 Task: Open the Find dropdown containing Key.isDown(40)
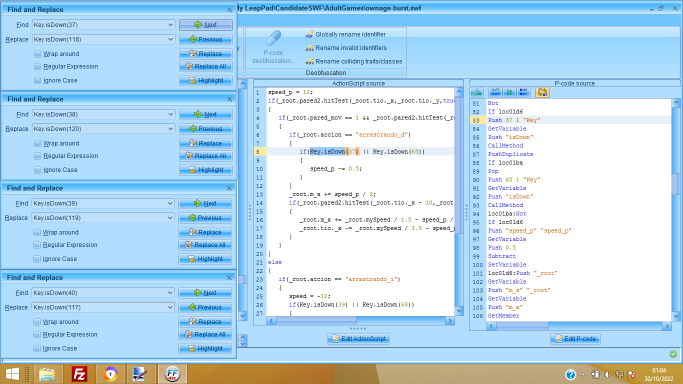click(x=170, y=293)
